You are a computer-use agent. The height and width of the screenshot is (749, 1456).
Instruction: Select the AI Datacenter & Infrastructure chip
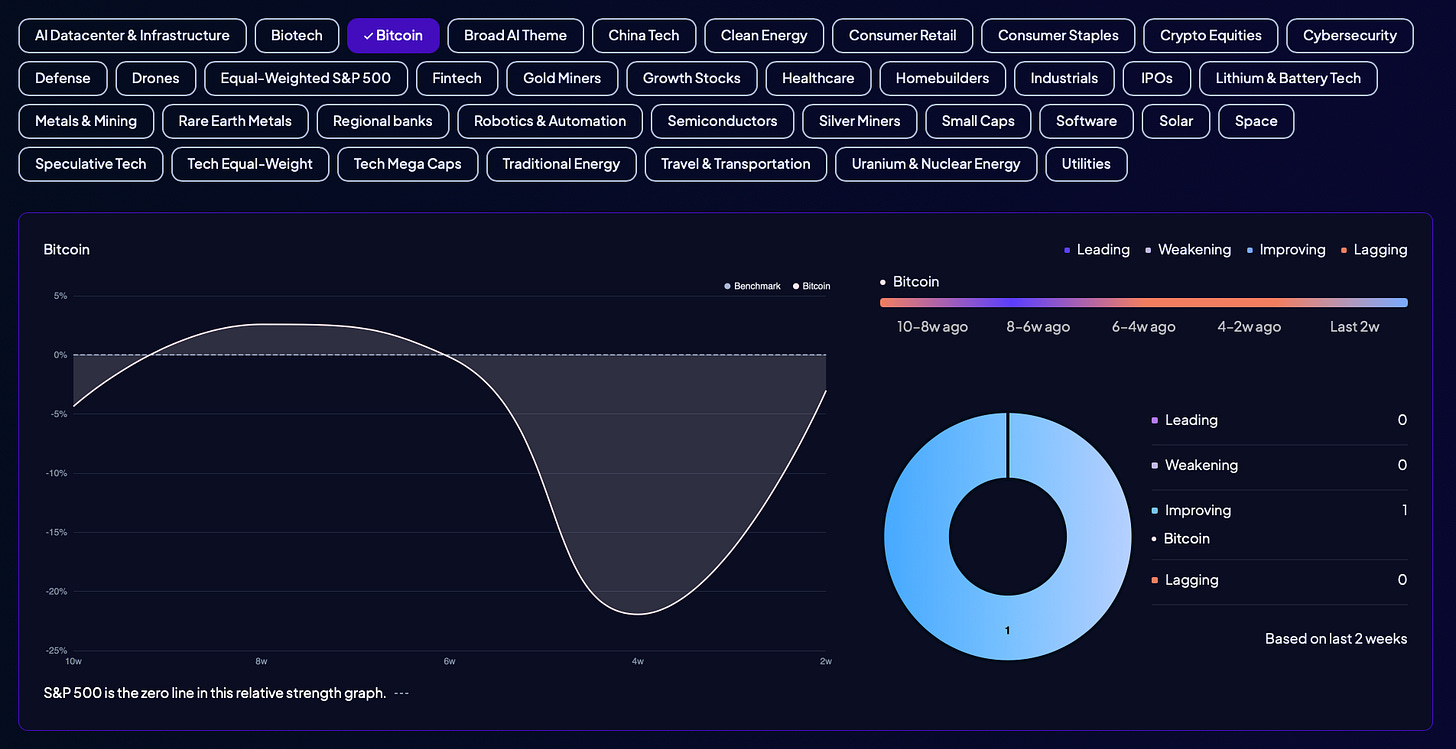(x=132, y=35)
